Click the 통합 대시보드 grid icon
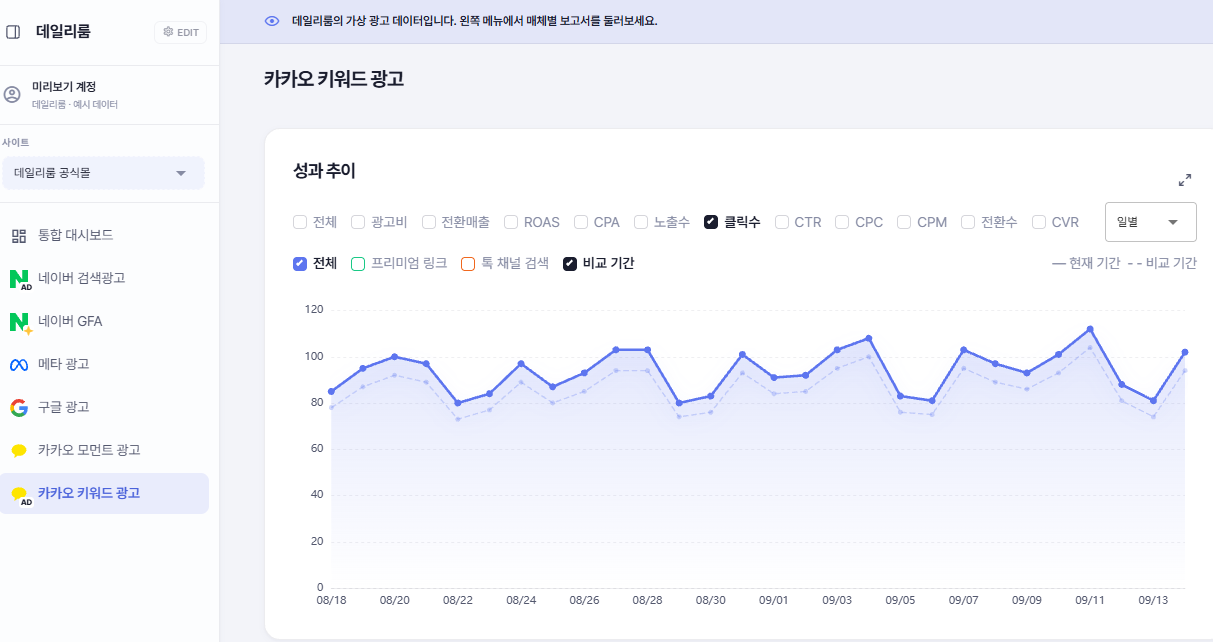 [19, 236]
